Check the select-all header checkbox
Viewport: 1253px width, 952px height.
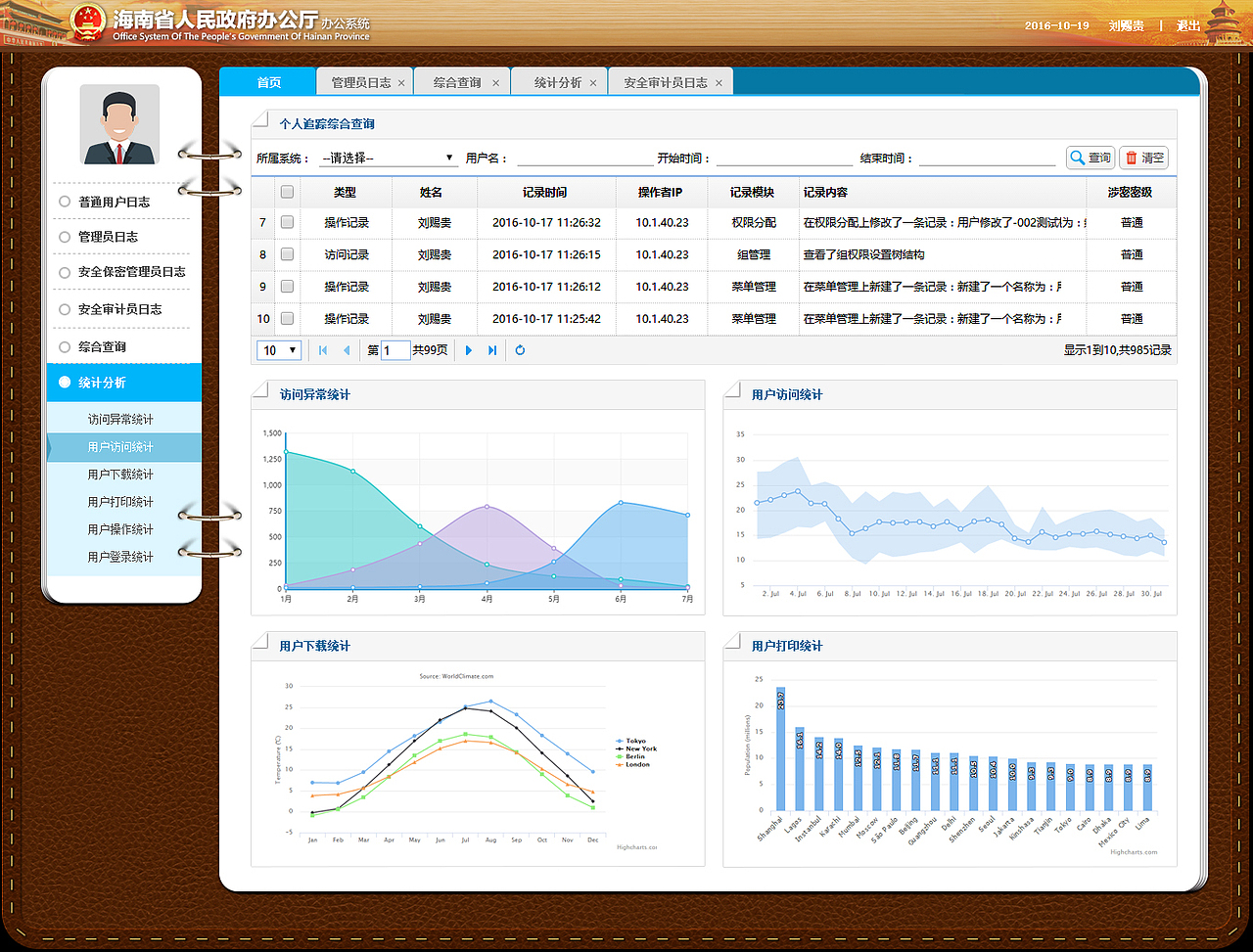click(287, 193)
